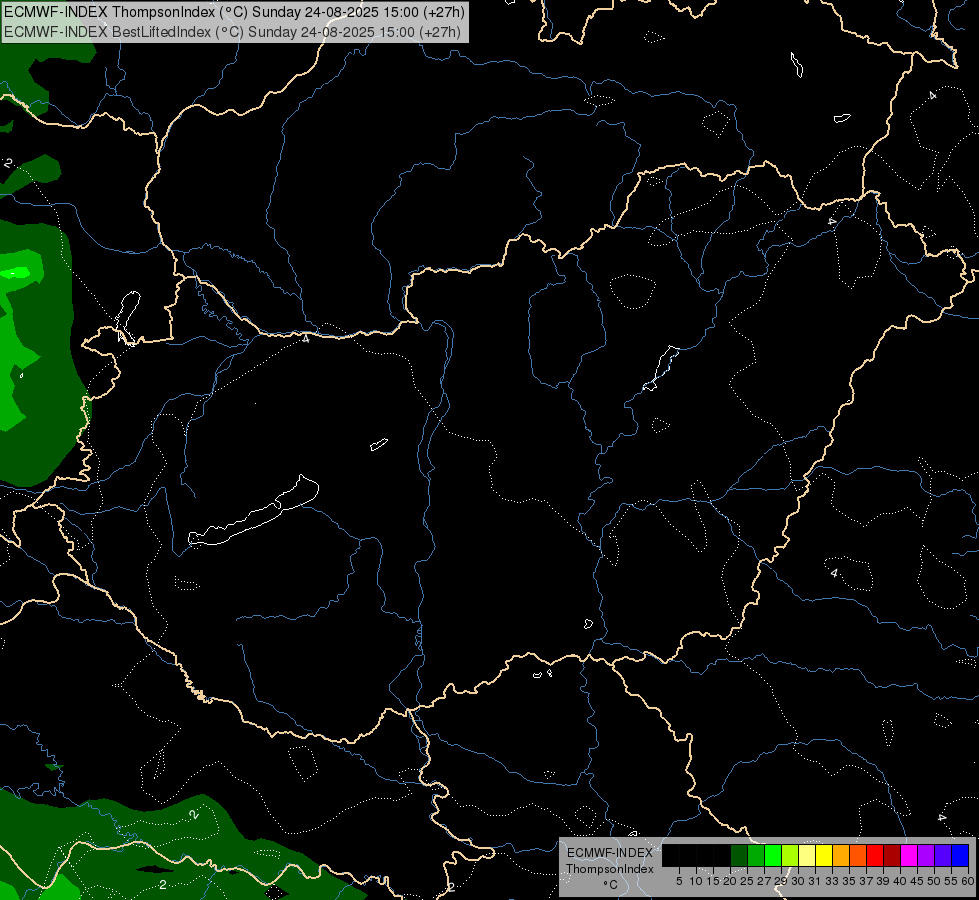Click legend scale value '35'
The image size is (979, 900).
(x=849, y=881)
